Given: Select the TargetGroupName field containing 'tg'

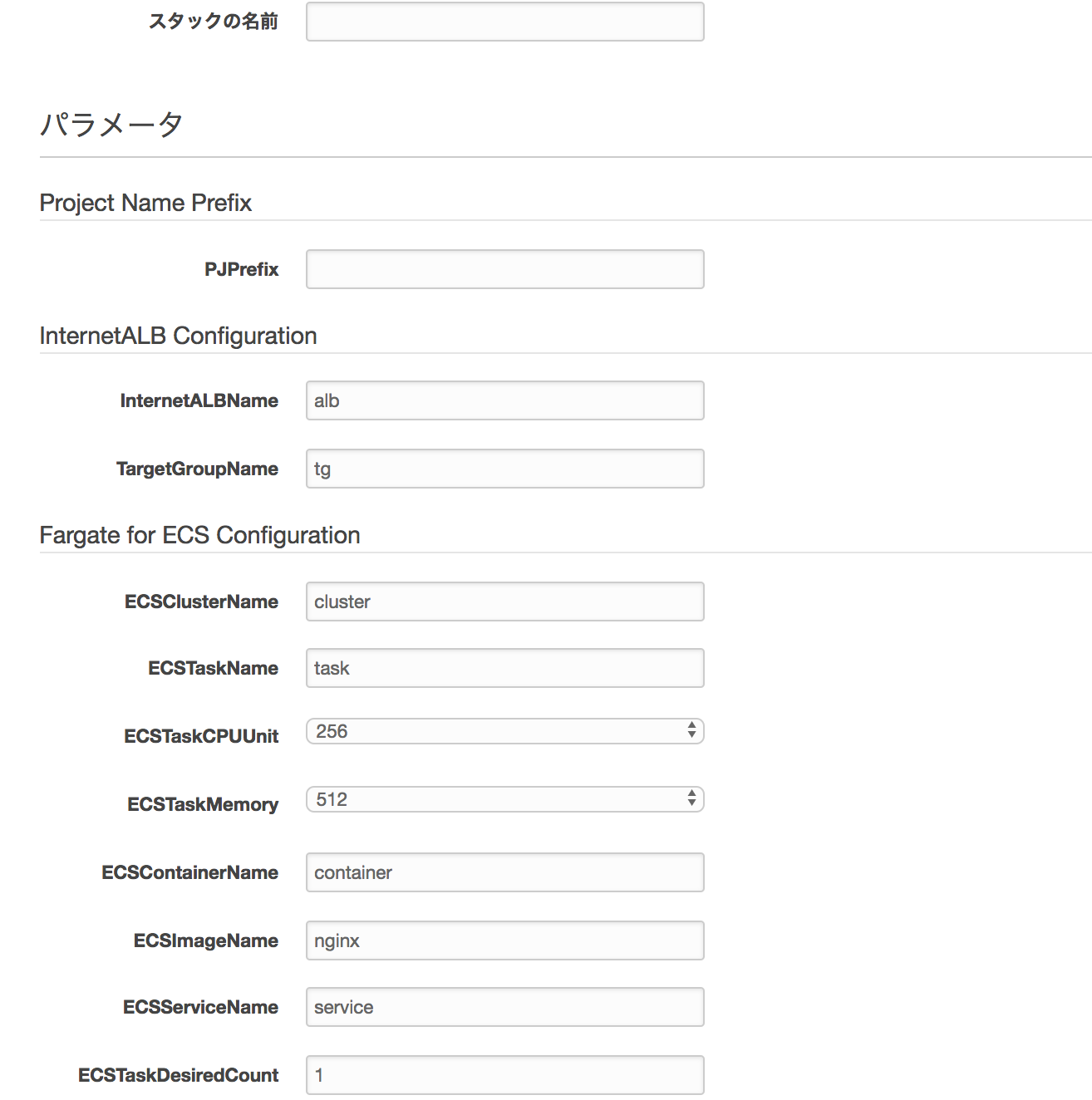Looking at the screenshot, I should [x=504, y=468].
